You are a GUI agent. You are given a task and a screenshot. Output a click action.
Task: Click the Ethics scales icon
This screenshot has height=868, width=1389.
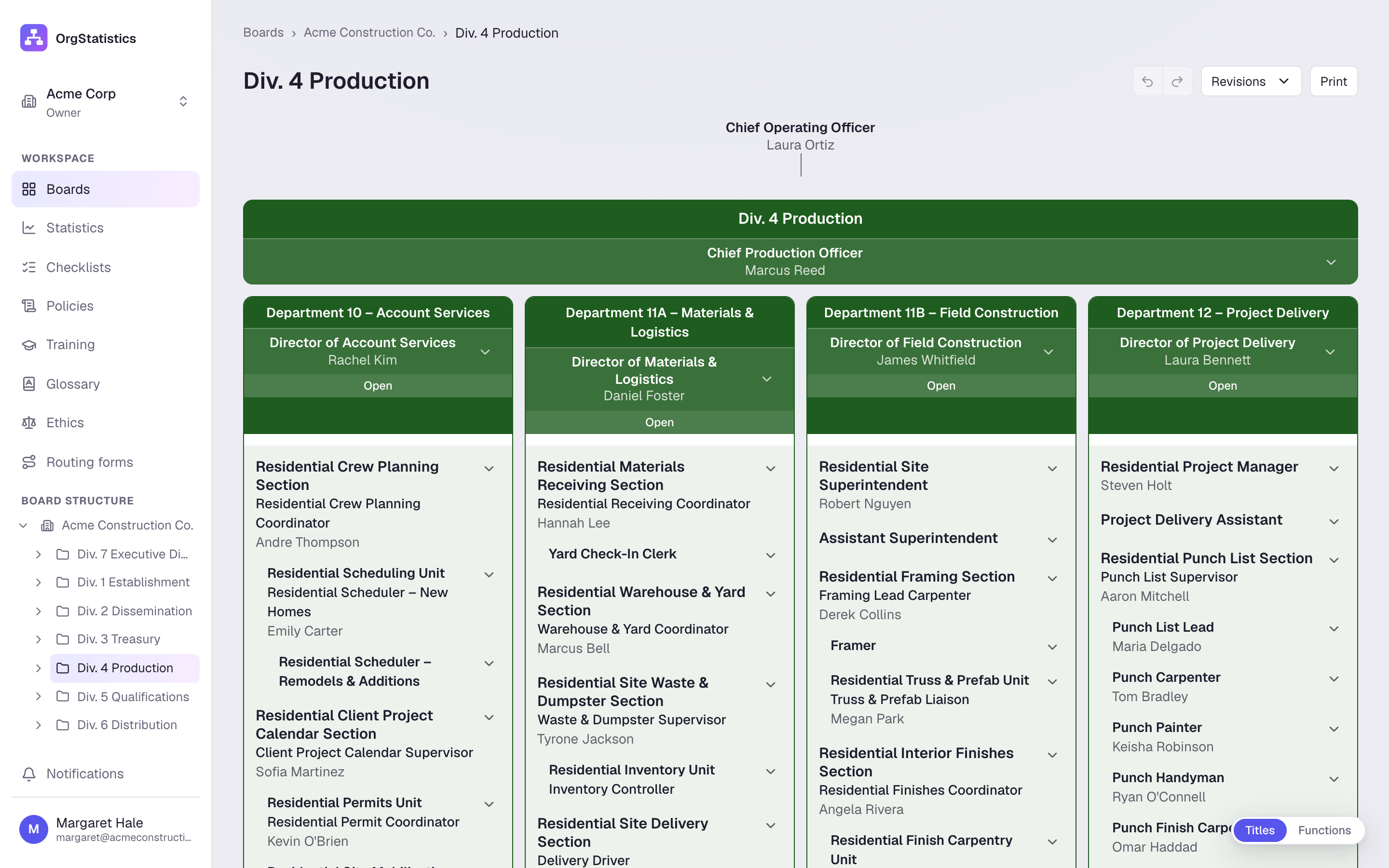(x=29, y=422)
